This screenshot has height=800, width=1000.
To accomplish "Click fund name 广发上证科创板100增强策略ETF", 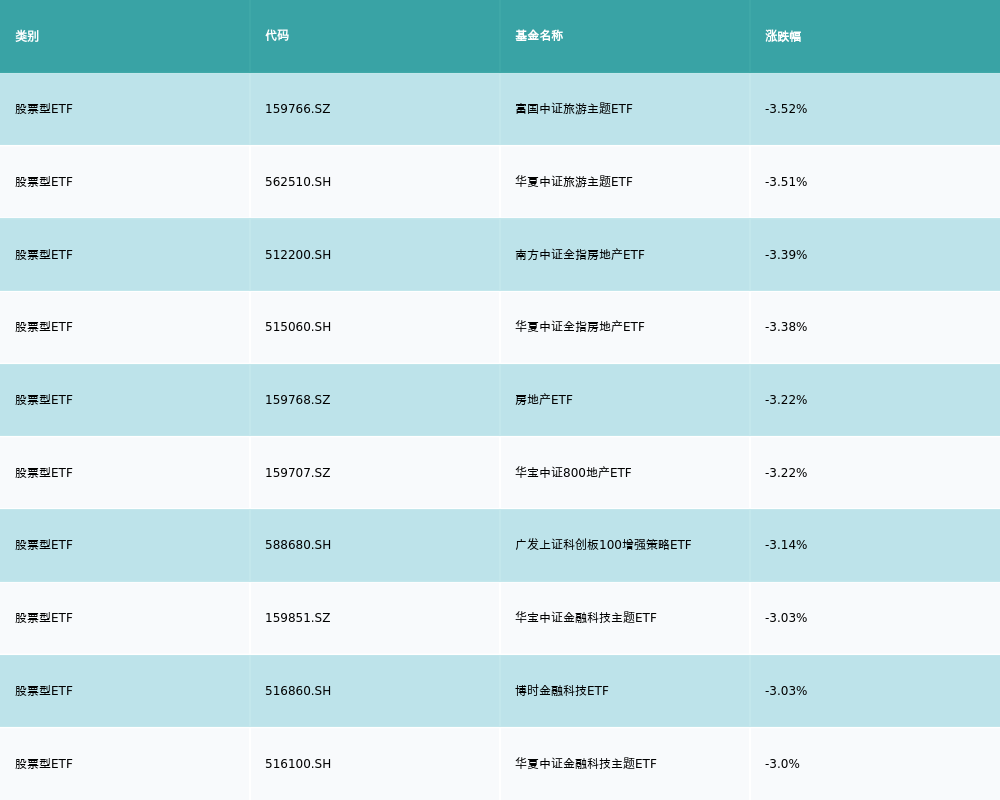I will pos(603,545).
